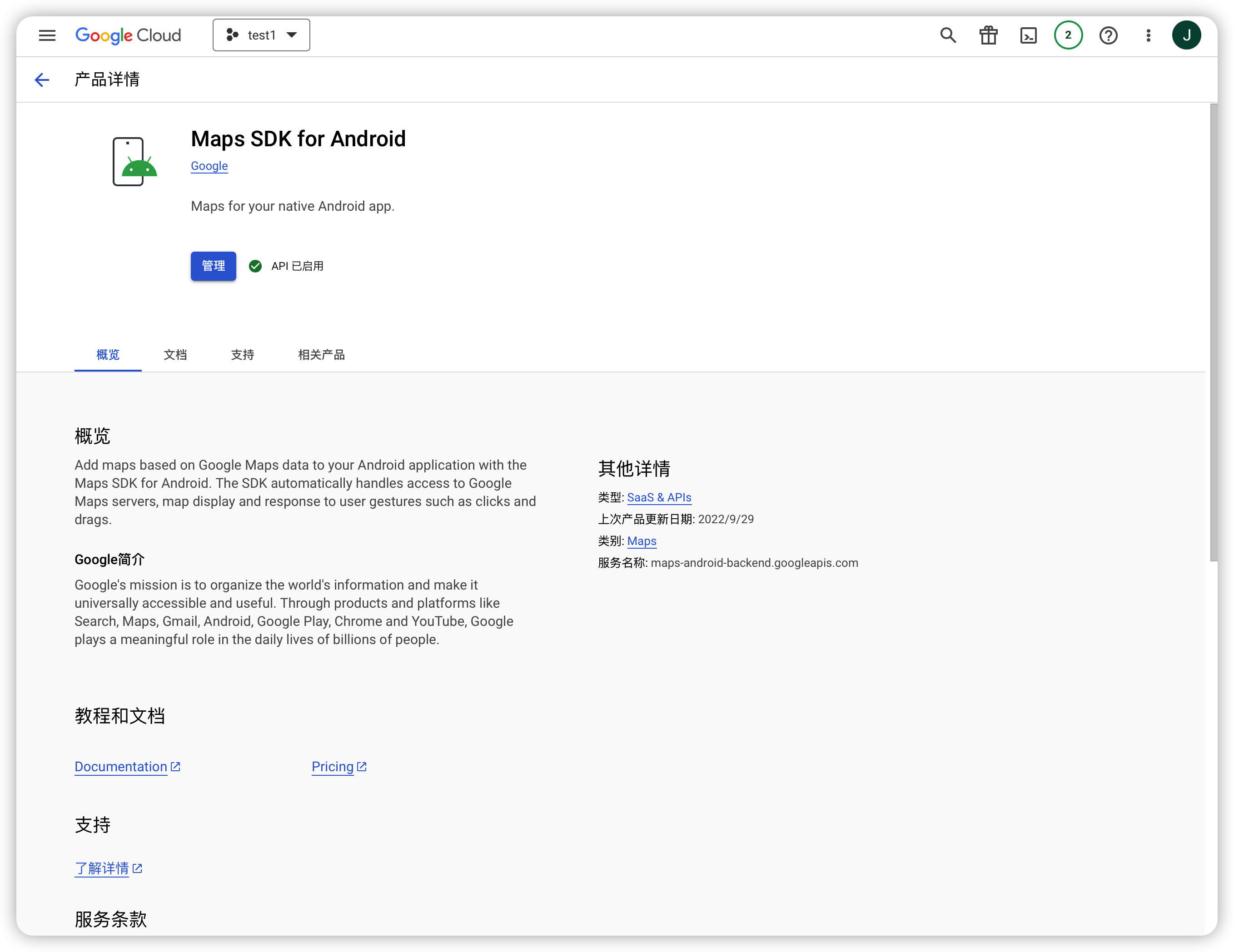
Task: Open the search icon in header
Action: 948,35
